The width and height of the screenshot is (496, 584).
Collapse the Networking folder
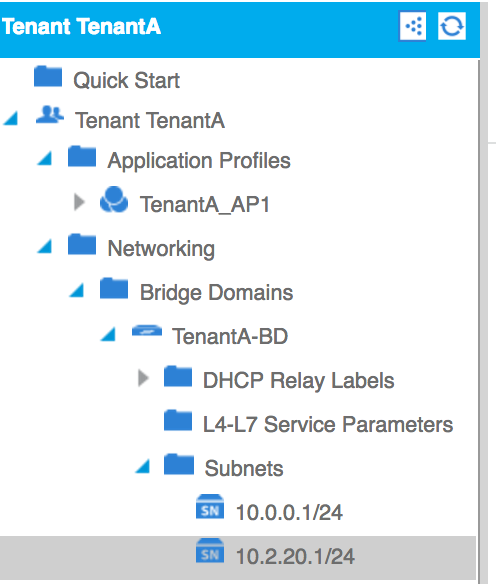pos(45,246)
